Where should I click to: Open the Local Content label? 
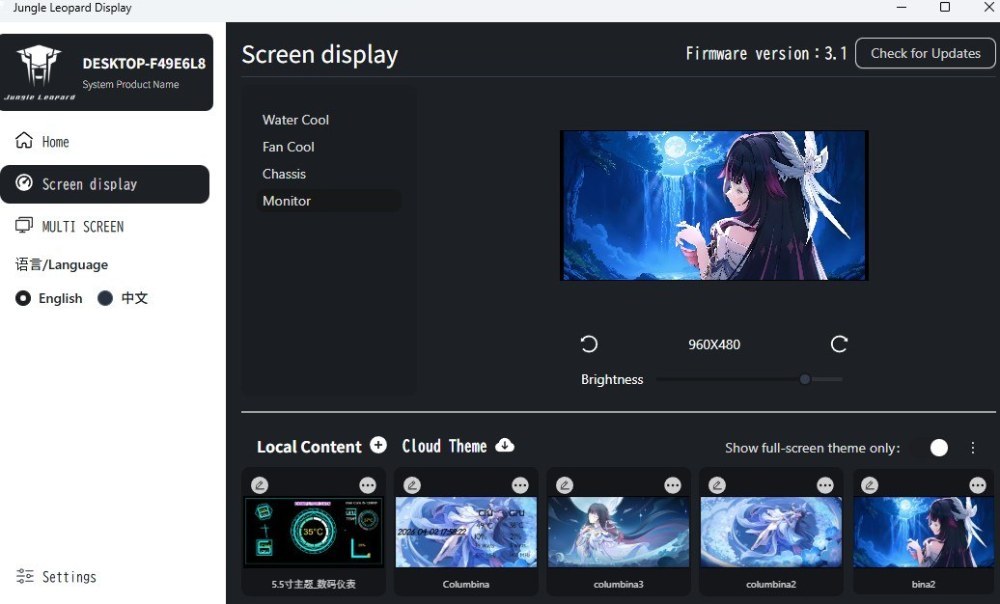click(x=309, y=446)
